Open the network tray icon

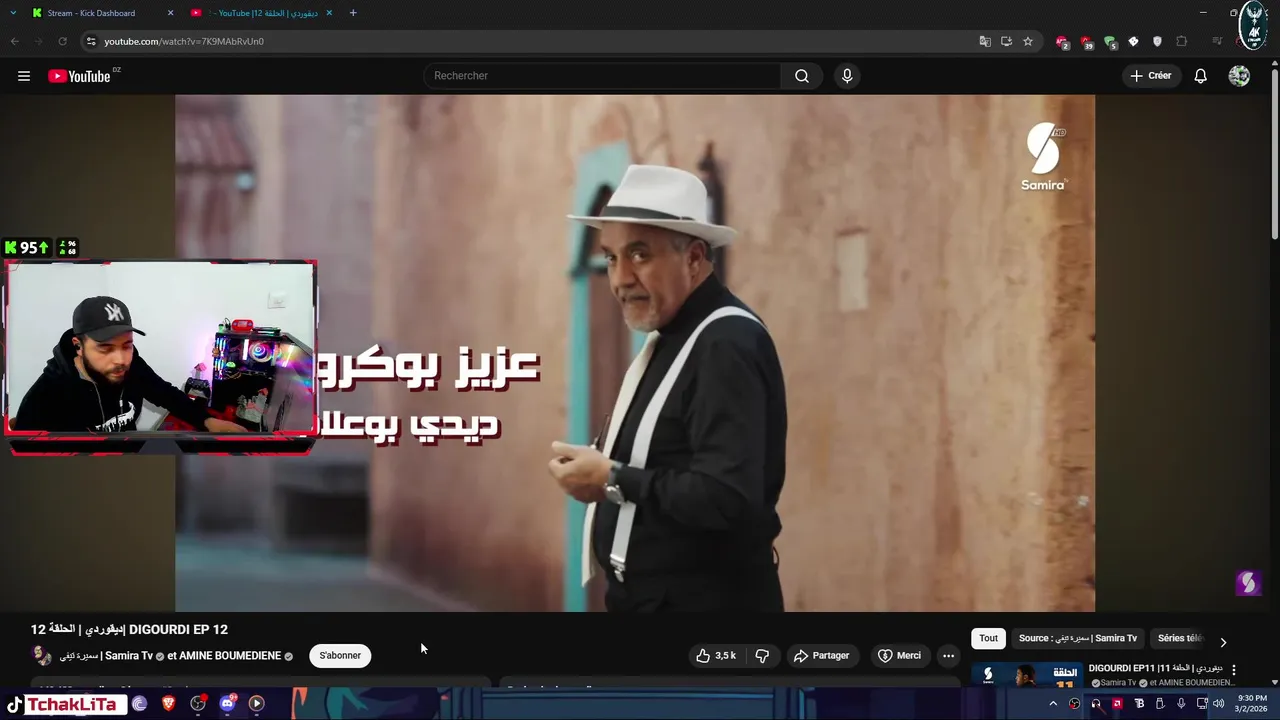(1202, 704)
